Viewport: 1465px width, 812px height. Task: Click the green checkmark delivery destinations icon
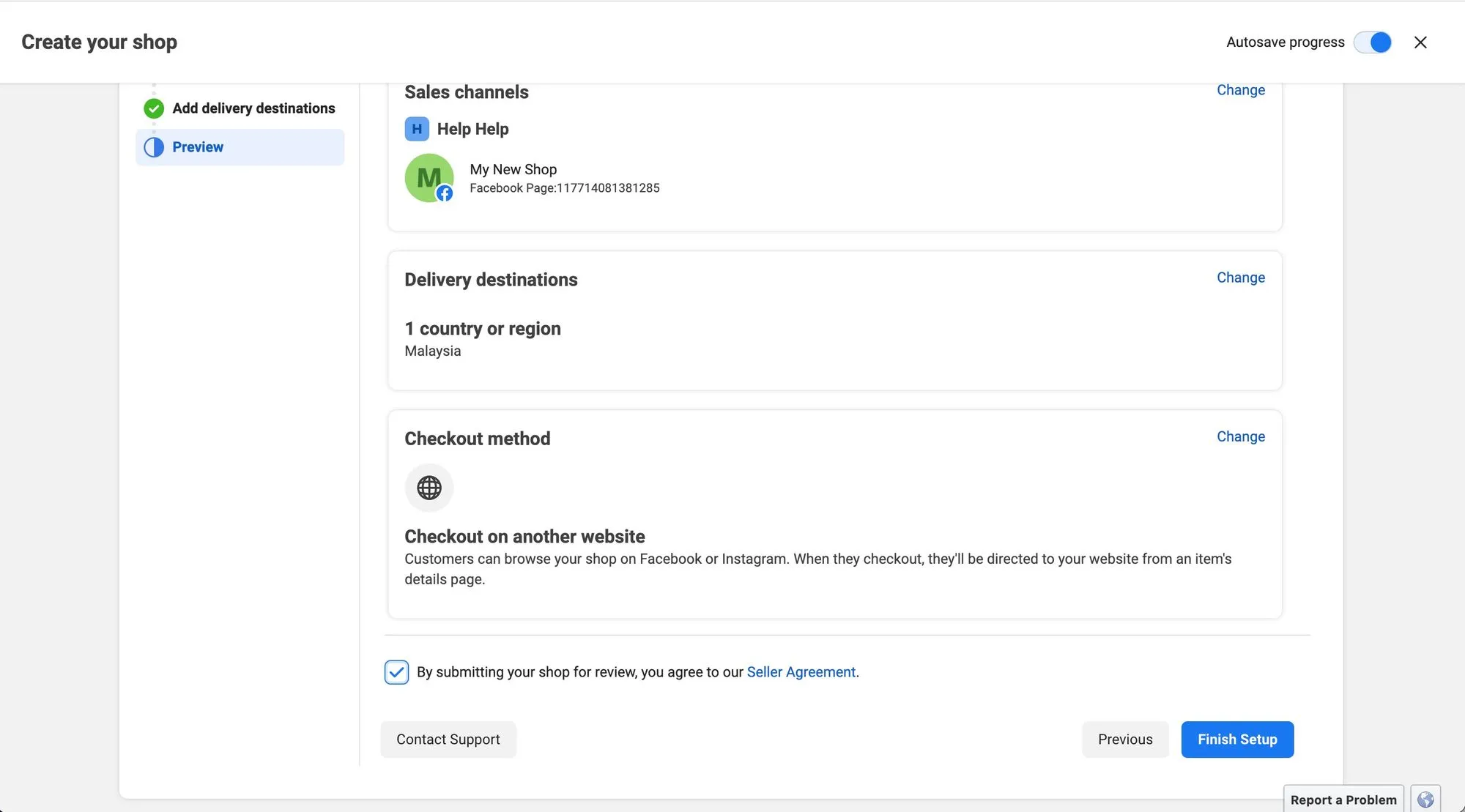[x=154, y=108]
